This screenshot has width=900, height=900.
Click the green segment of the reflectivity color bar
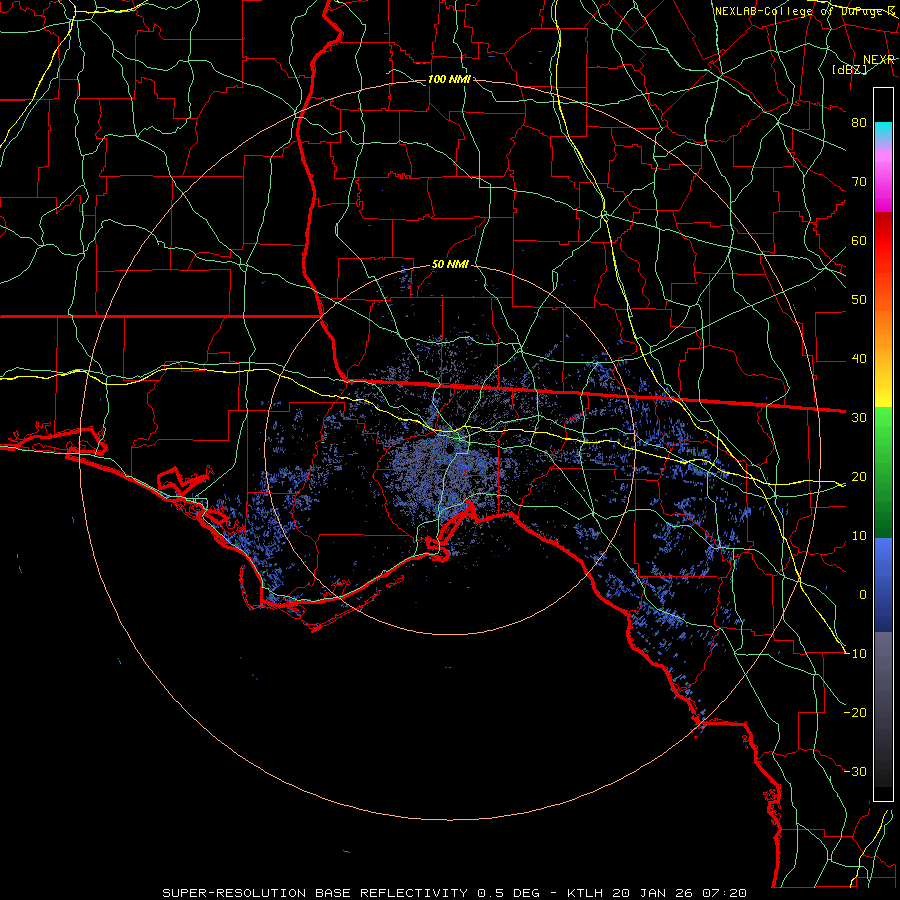[883, 472]
